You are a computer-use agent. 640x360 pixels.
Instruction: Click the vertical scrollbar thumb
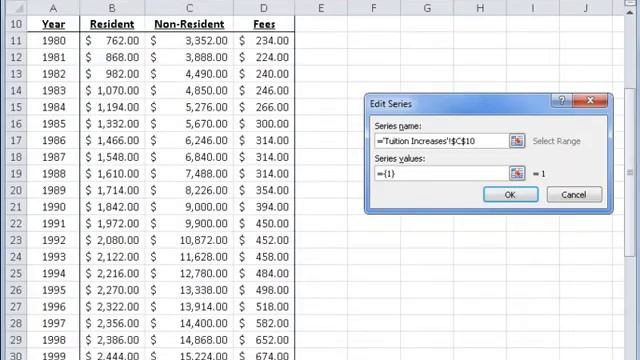[x=630, y=171]
